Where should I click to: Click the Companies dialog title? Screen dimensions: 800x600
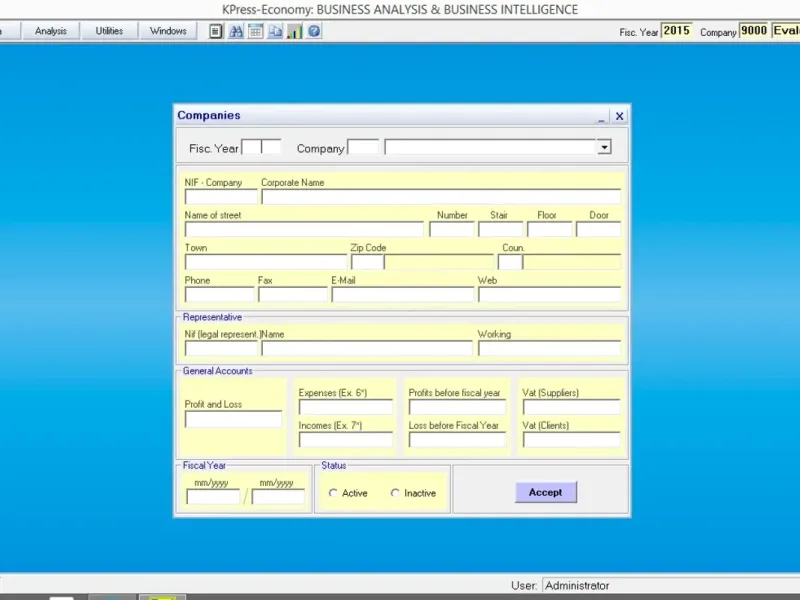coord(209,115)
